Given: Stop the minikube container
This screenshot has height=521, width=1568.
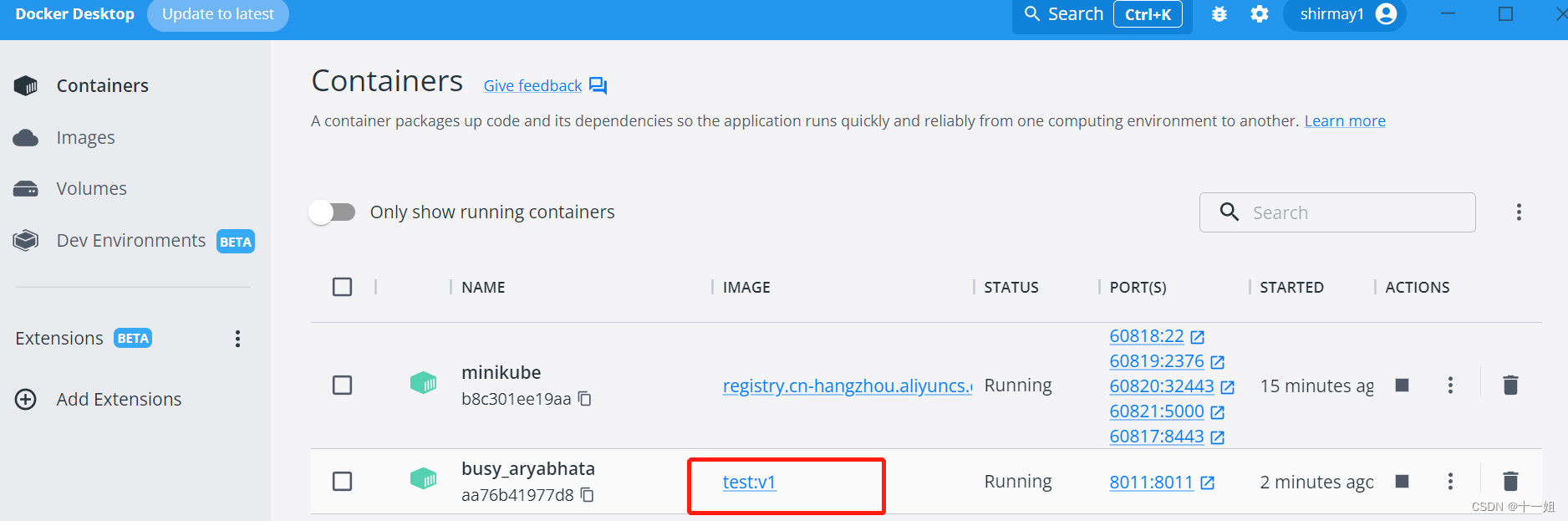Looking at the screenshot, I should [1403, 386].
